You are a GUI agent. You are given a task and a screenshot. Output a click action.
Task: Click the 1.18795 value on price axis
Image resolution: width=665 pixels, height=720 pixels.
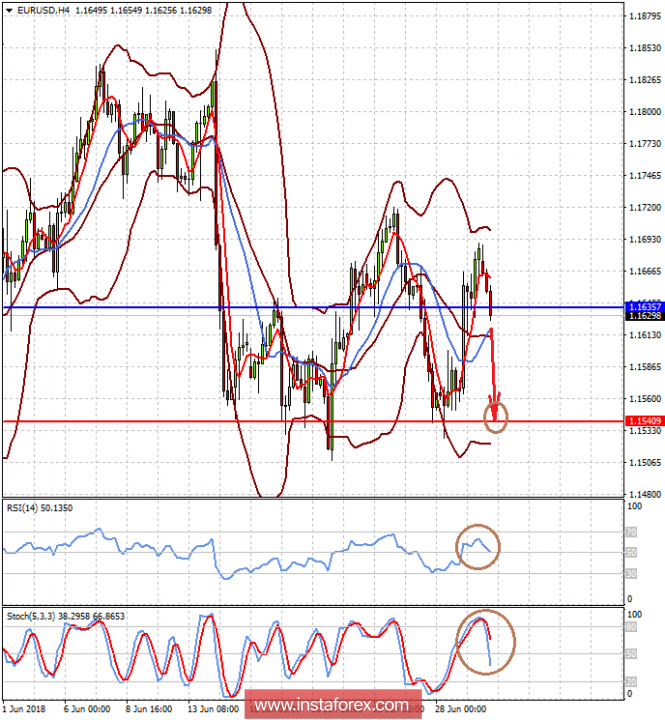(643, 16)
